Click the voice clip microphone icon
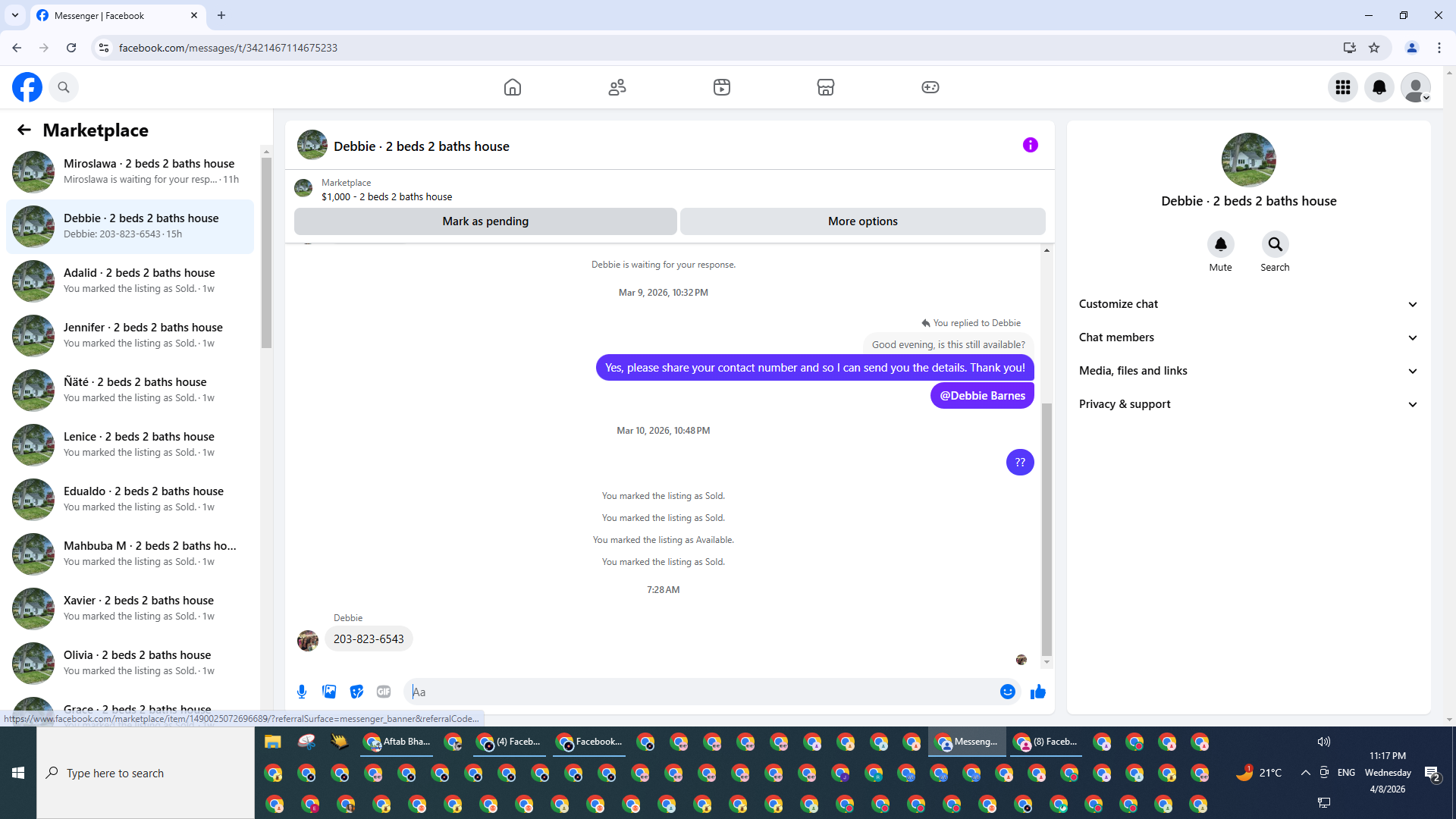 (302, 692)
